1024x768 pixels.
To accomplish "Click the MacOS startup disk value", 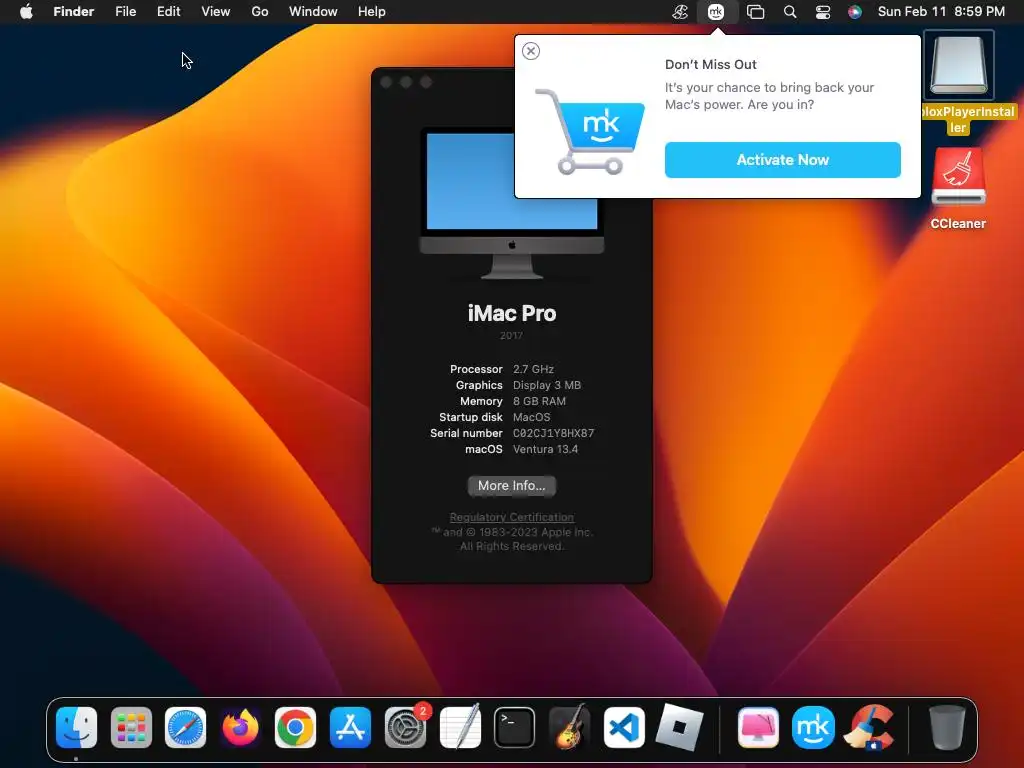I will [x=532, y=417].
